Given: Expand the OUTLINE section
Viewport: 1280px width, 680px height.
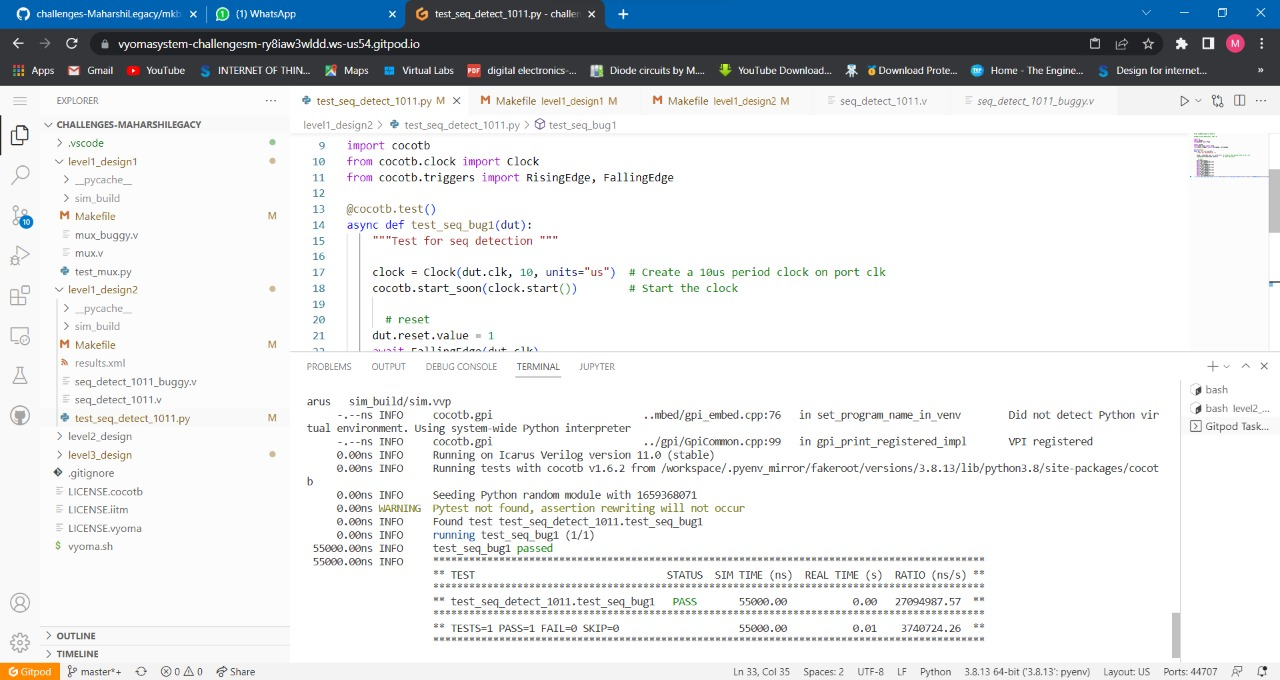Looking at the screenshot, I should (76, 636).
